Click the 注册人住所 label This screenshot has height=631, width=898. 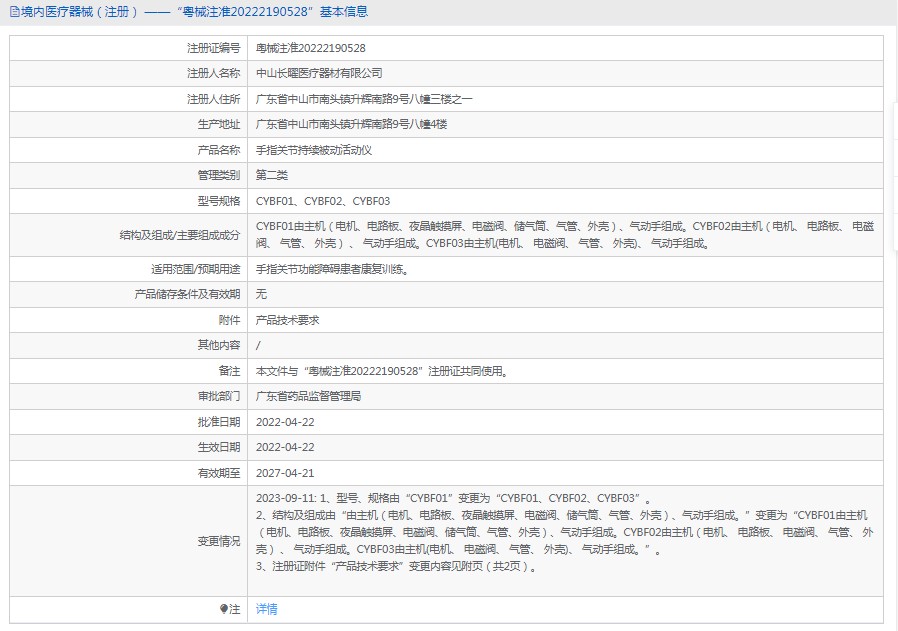214,99
